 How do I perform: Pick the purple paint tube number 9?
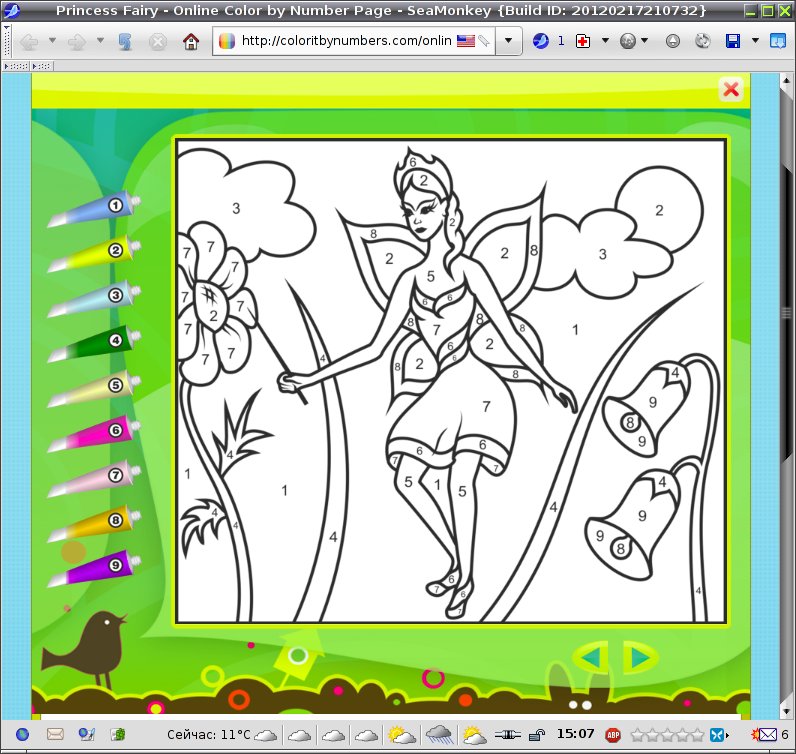pyautogui.click(x=94, y=570)
